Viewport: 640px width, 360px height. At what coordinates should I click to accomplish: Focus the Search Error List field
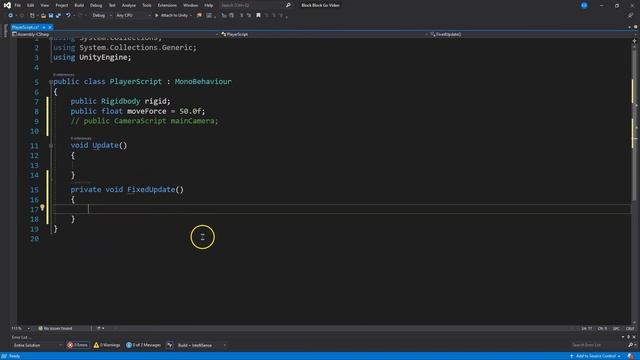[x=598, y=345]
